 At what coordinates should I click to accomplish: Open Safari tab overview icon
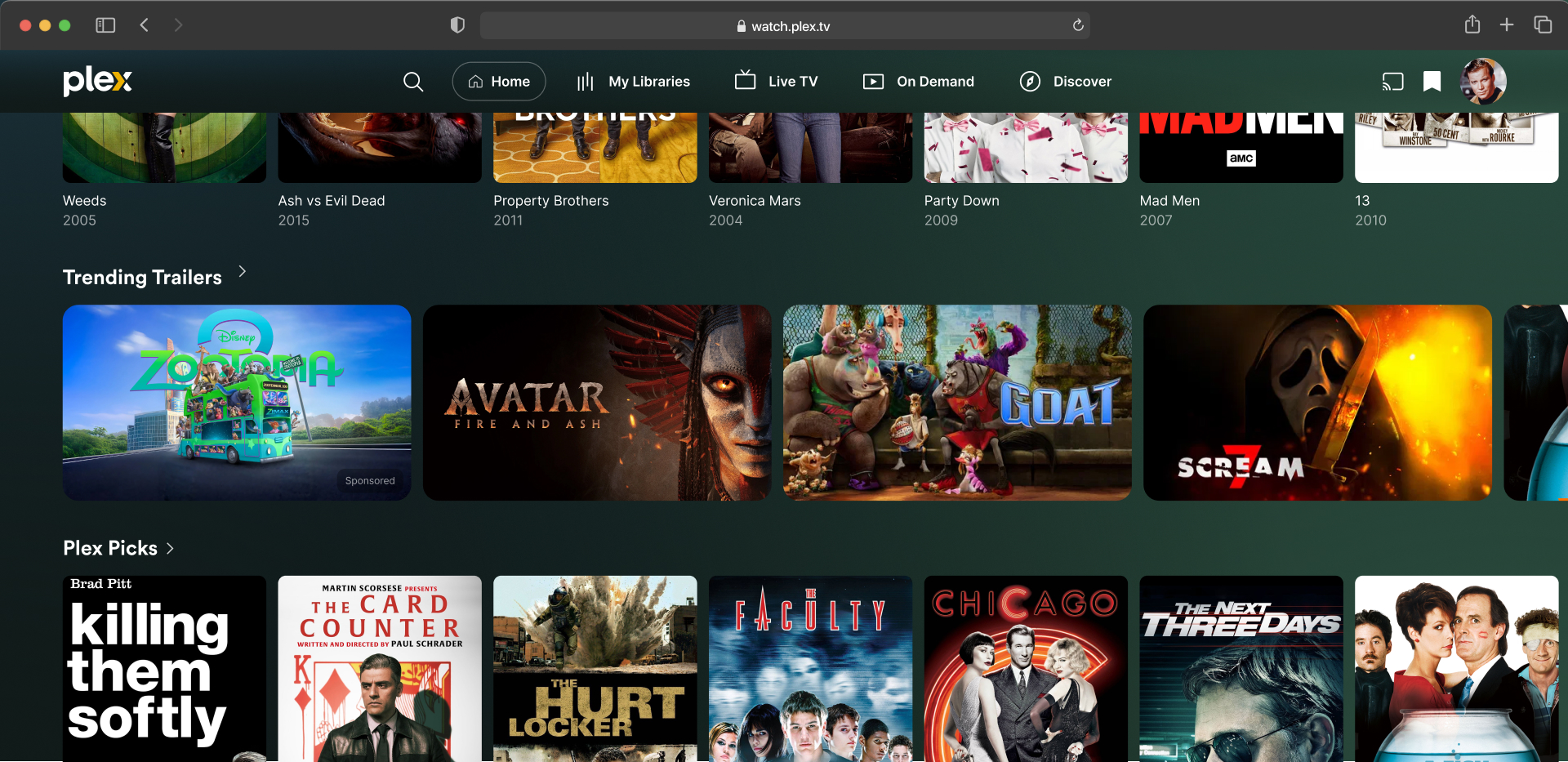coord(1543,25)
